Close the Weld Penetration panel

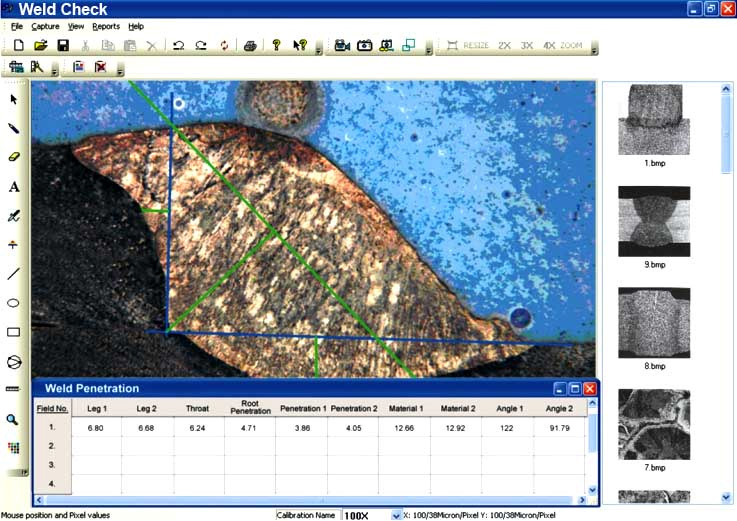(x=590, y=388)
